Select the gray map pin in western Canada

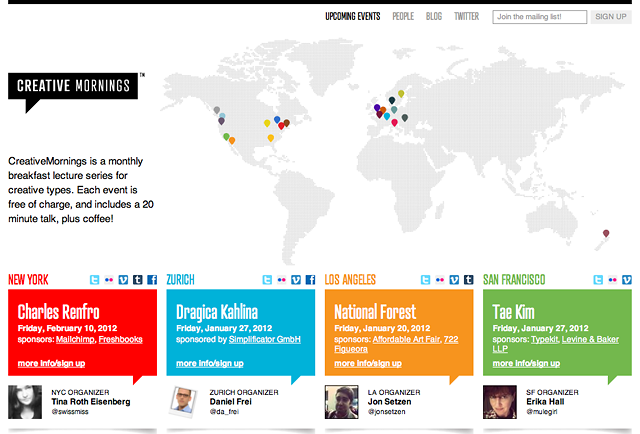217,110
